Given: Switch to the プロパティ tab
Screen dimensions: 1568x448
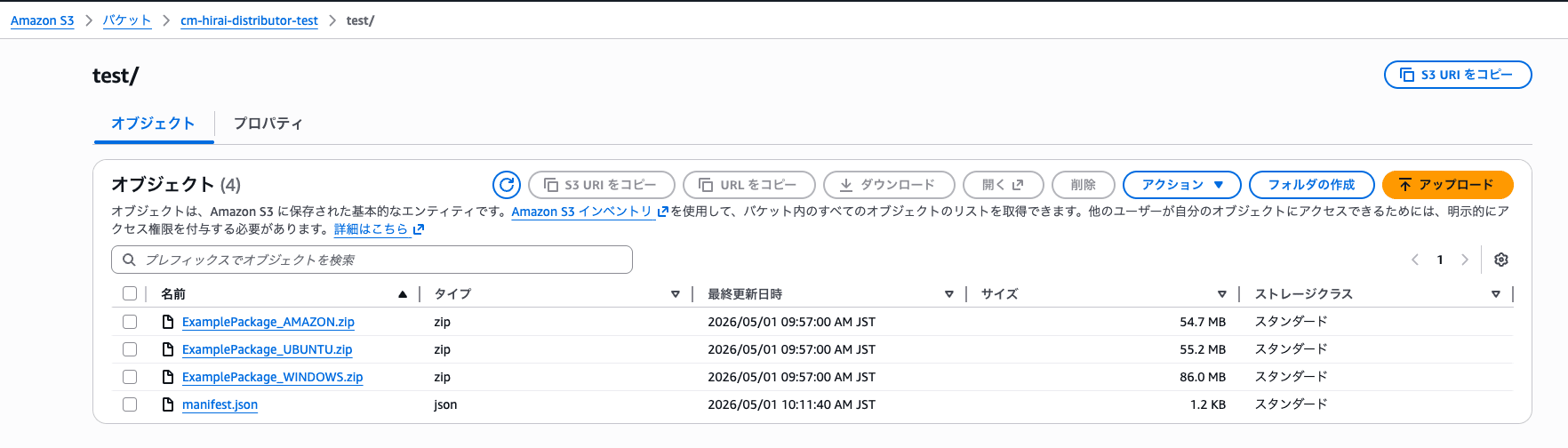Looking at the screenshot, I should click(x=268, y=124).
